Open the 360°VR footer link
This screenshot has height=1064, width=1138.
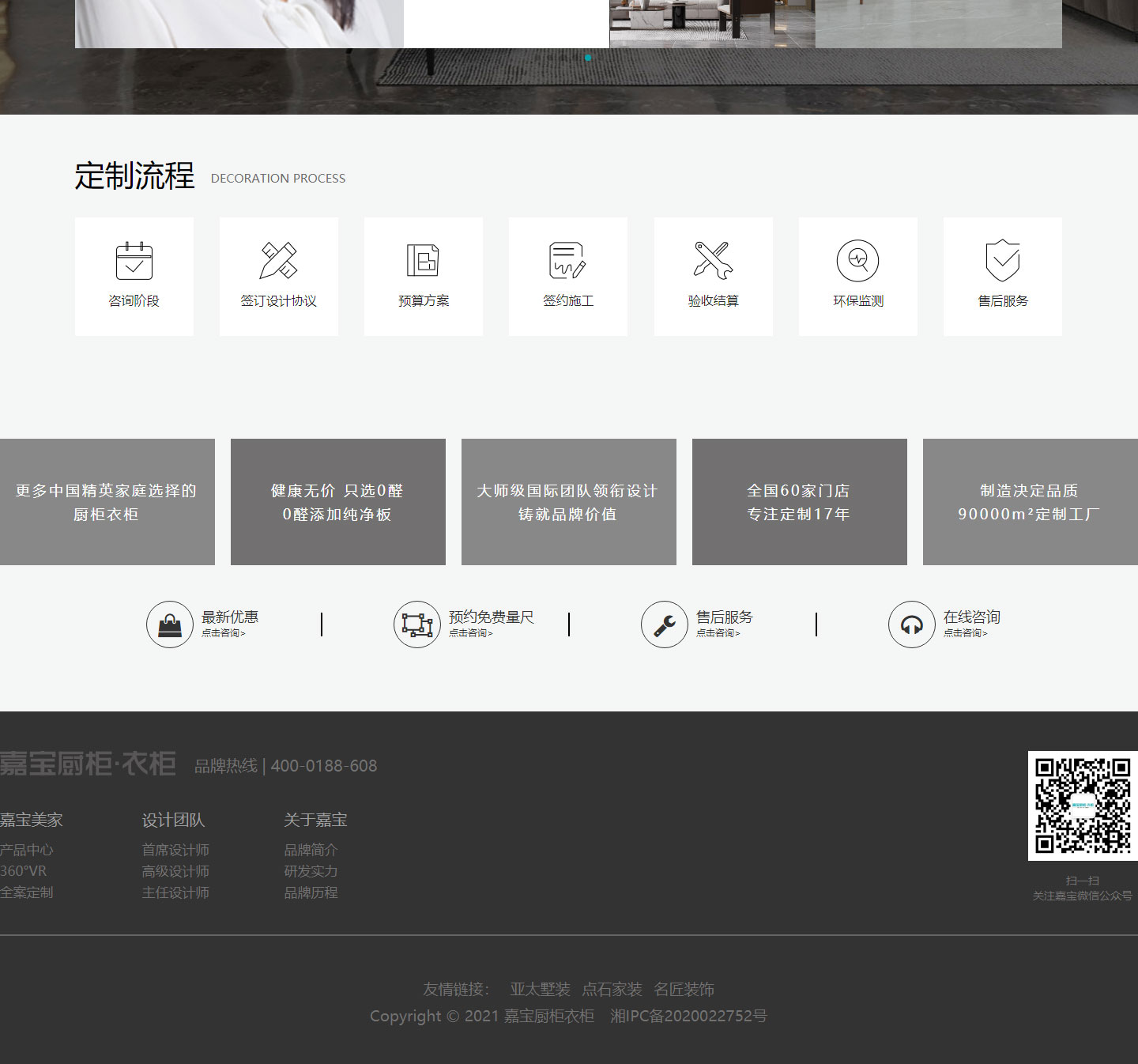tap(24, 871)
